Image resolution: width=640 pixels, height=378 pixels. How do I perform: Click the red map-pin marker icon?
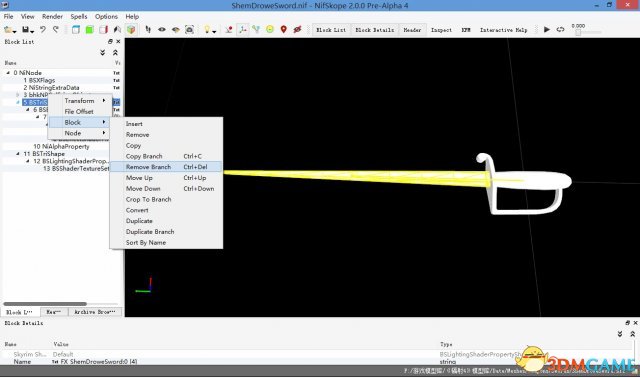pos(284,29)
